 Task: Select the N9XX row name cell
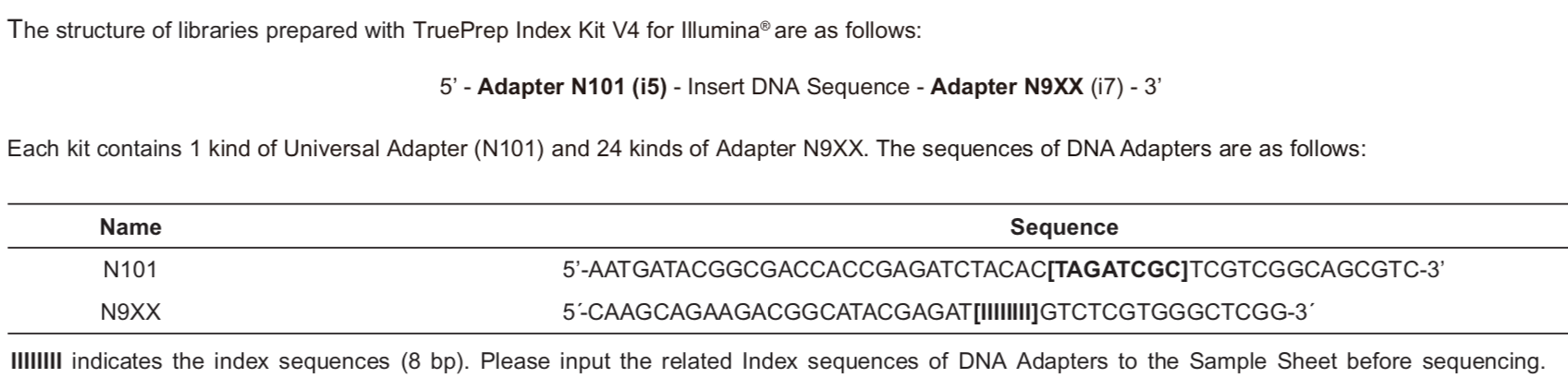coord(130,313)
